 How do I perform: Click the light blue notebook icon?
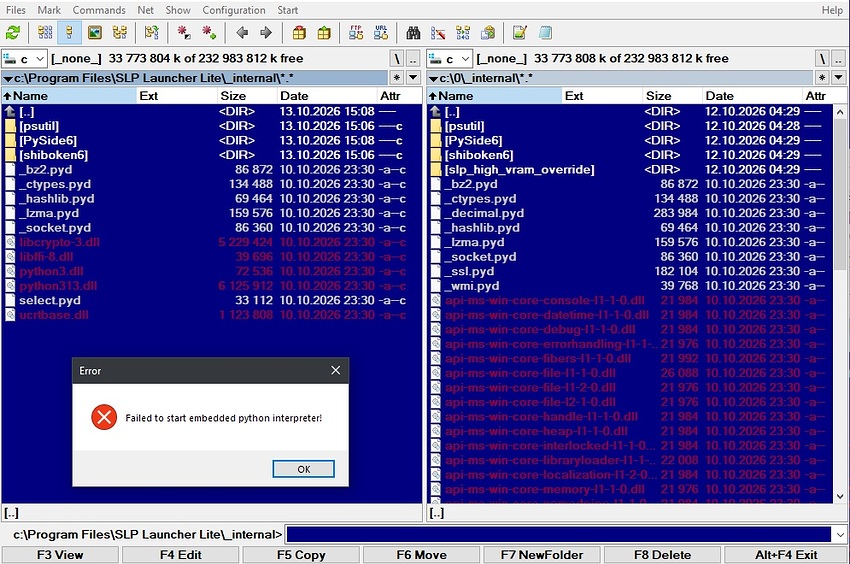(545, 33)
